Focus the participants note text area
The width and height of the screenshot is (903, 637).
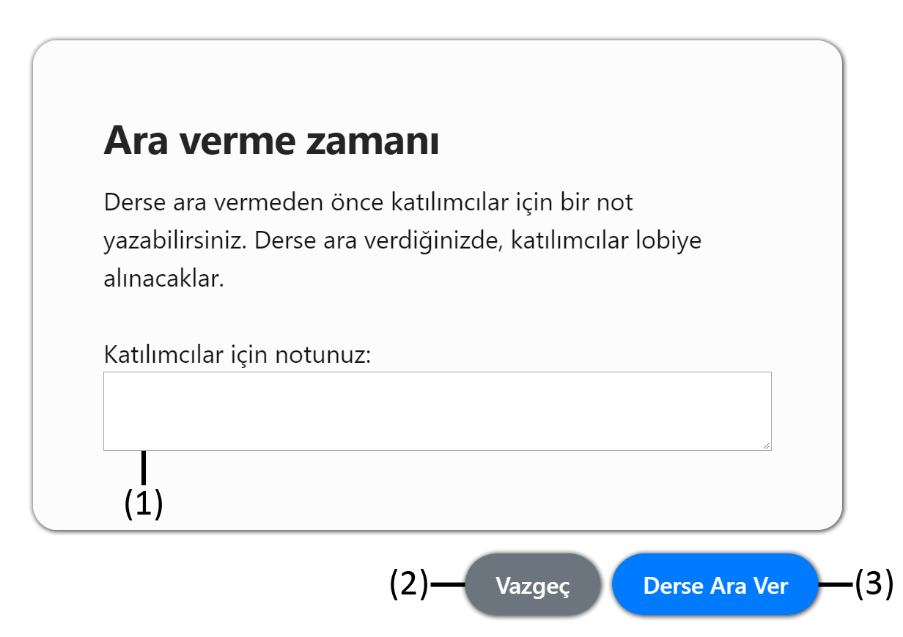pyautogui.click(x=437, y=411)
